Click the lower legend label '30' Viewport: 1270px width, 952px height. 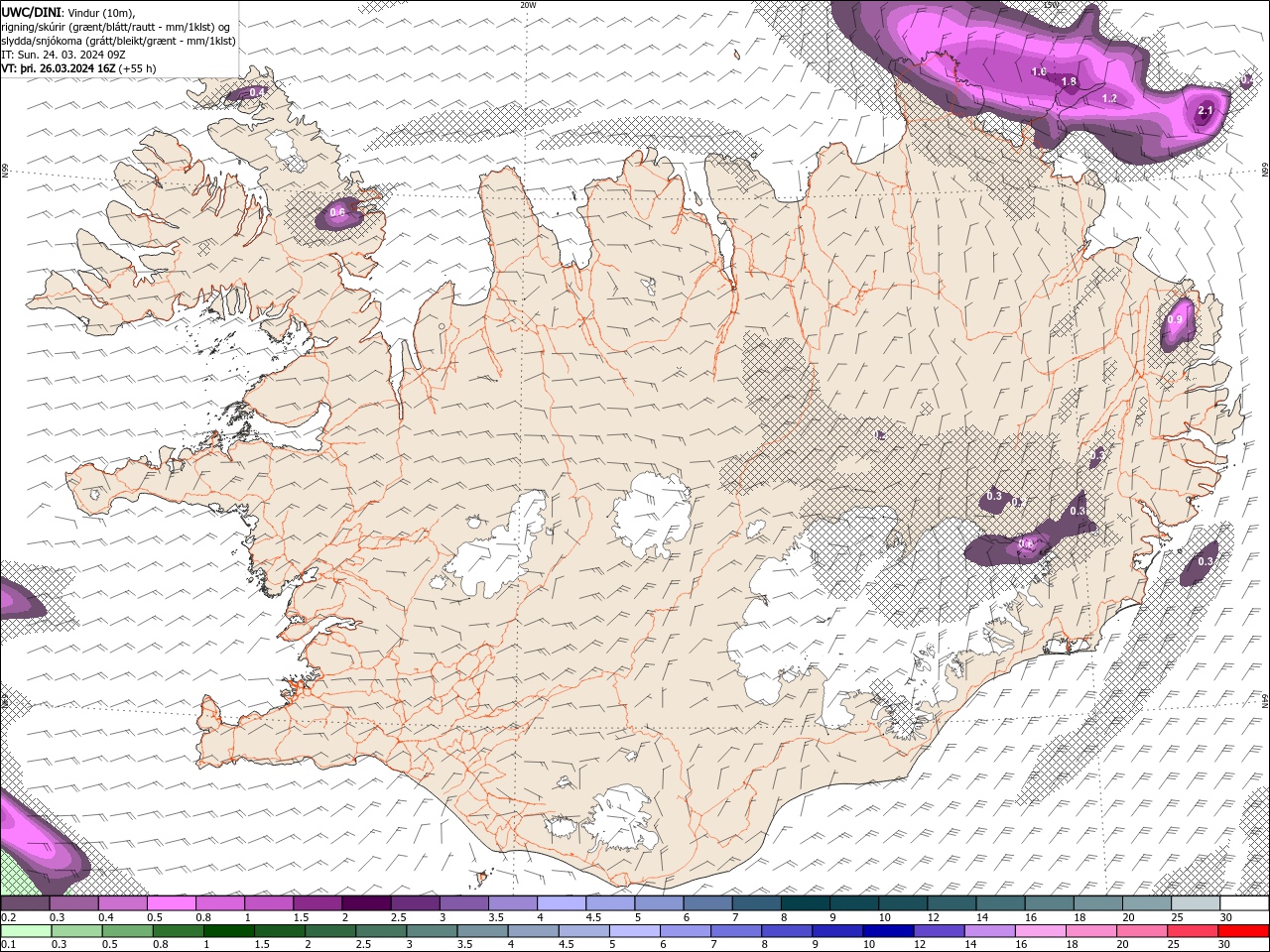tap(1222, 944)
